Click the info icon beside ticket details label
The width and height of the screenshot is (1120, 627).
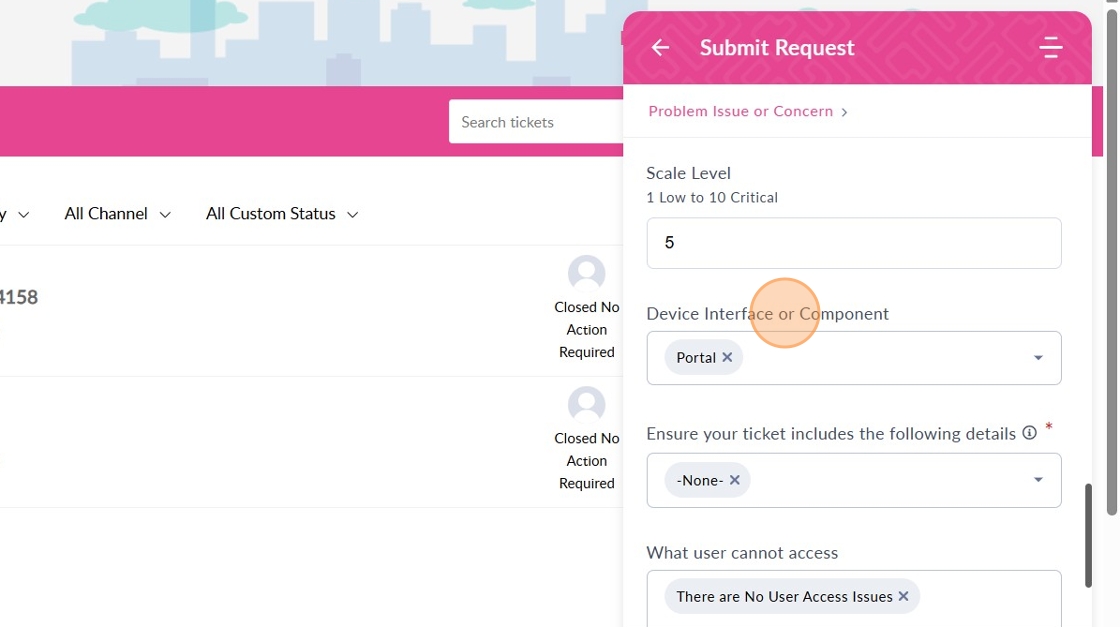1029,433
